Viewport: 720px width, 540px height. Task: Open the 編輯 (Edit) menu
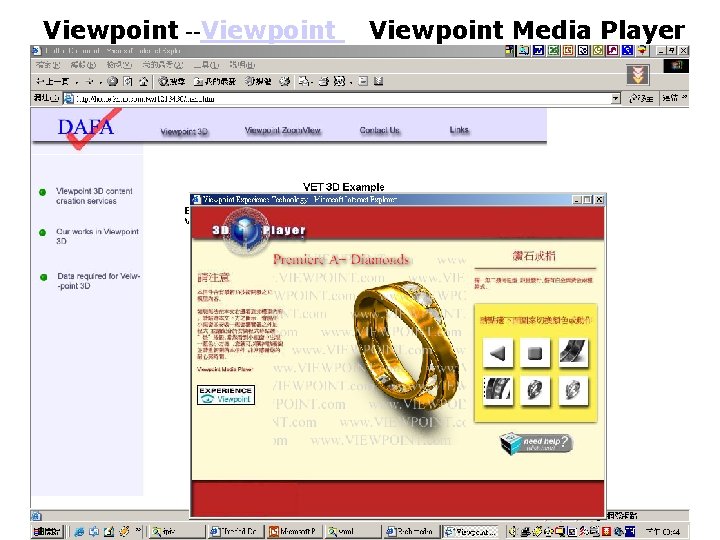point(83,65)
